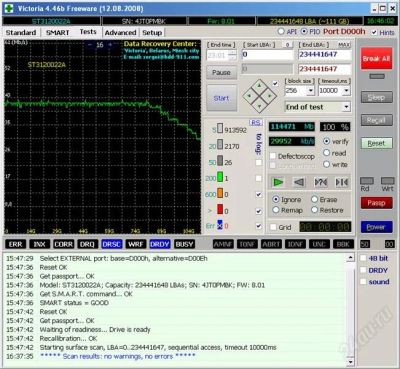400x369 pixels.
Task: Click the green 200 ms block indicator
Action: tap(220, 177)
